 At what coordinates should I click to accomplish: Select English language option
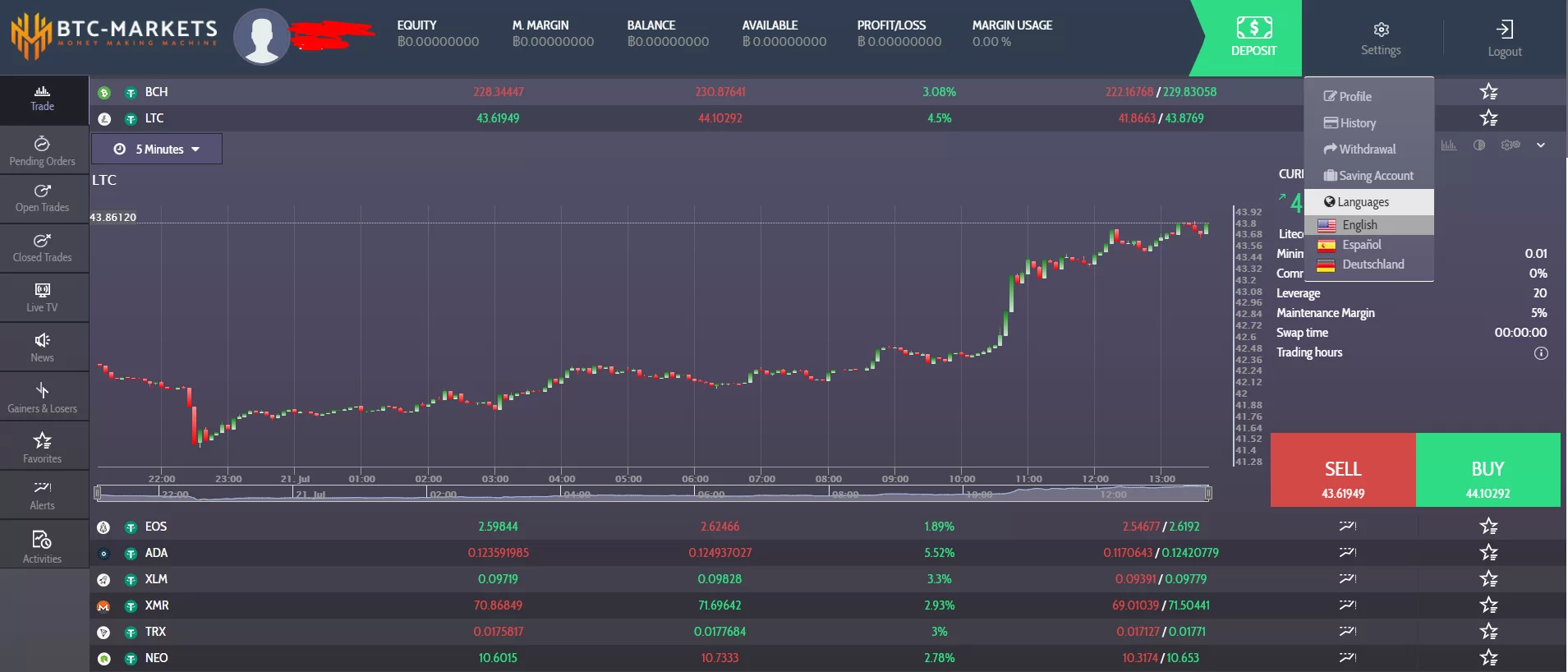pos(1369,225)
